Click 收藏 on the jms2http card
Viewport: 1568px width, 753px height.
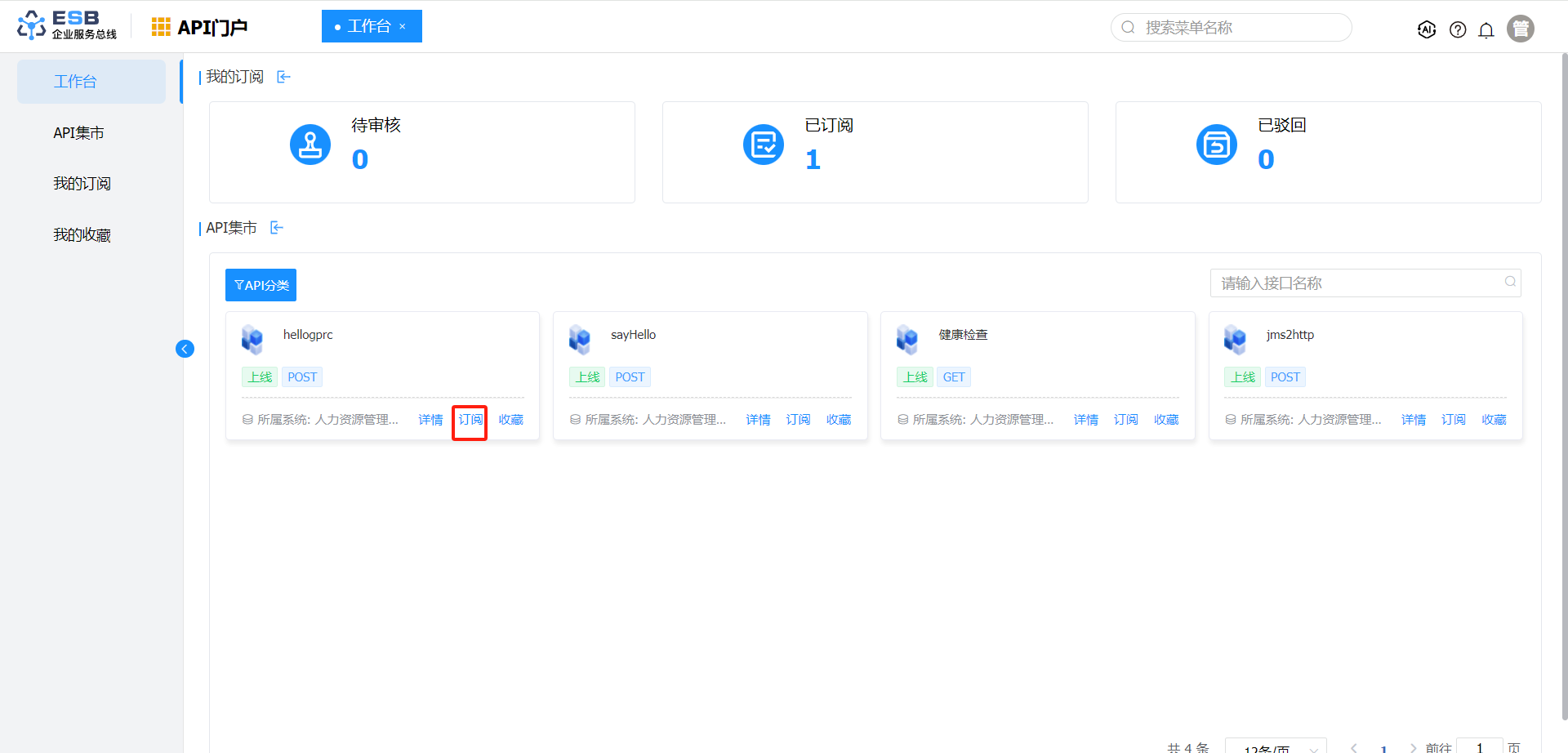[x=1494, y=420]
